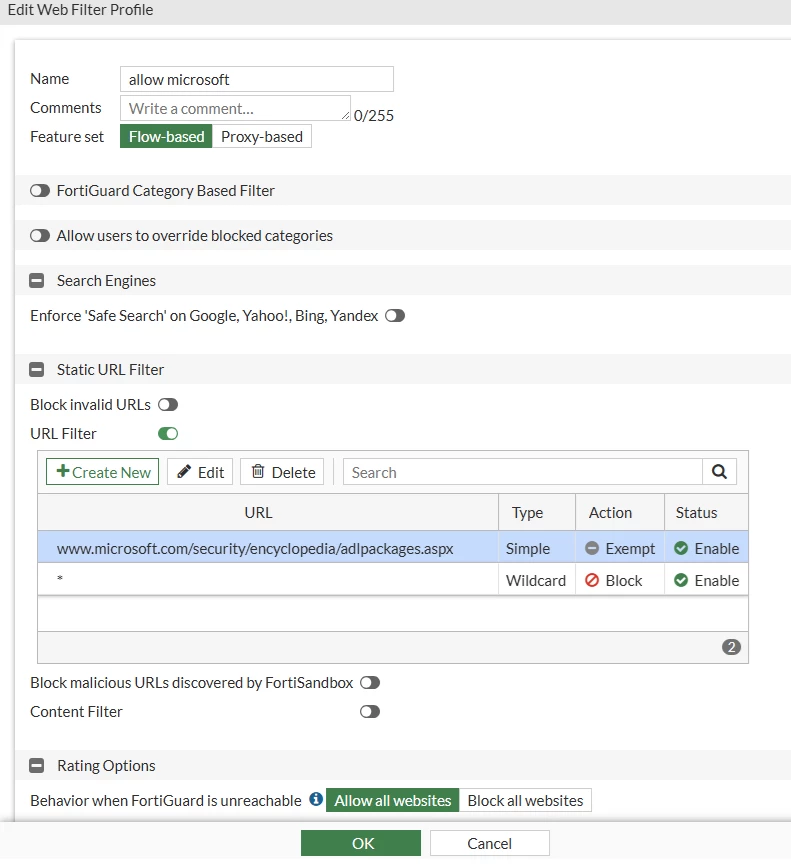791x867 pixels.
Task: Click the Wildcard type cell
Action: (536, 581)
